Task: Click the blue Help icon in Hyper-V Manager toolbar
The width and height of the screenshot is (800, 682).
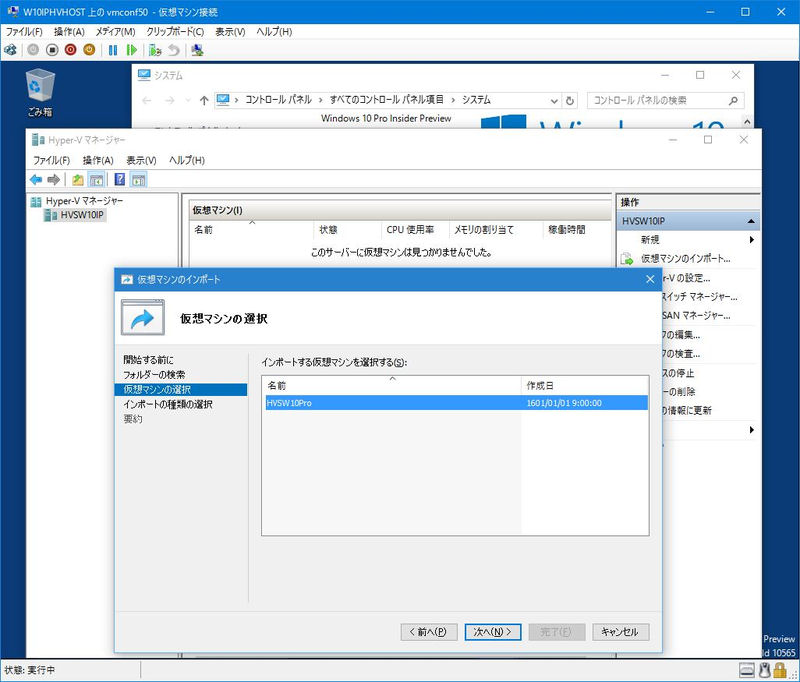Action: [120, 180]
